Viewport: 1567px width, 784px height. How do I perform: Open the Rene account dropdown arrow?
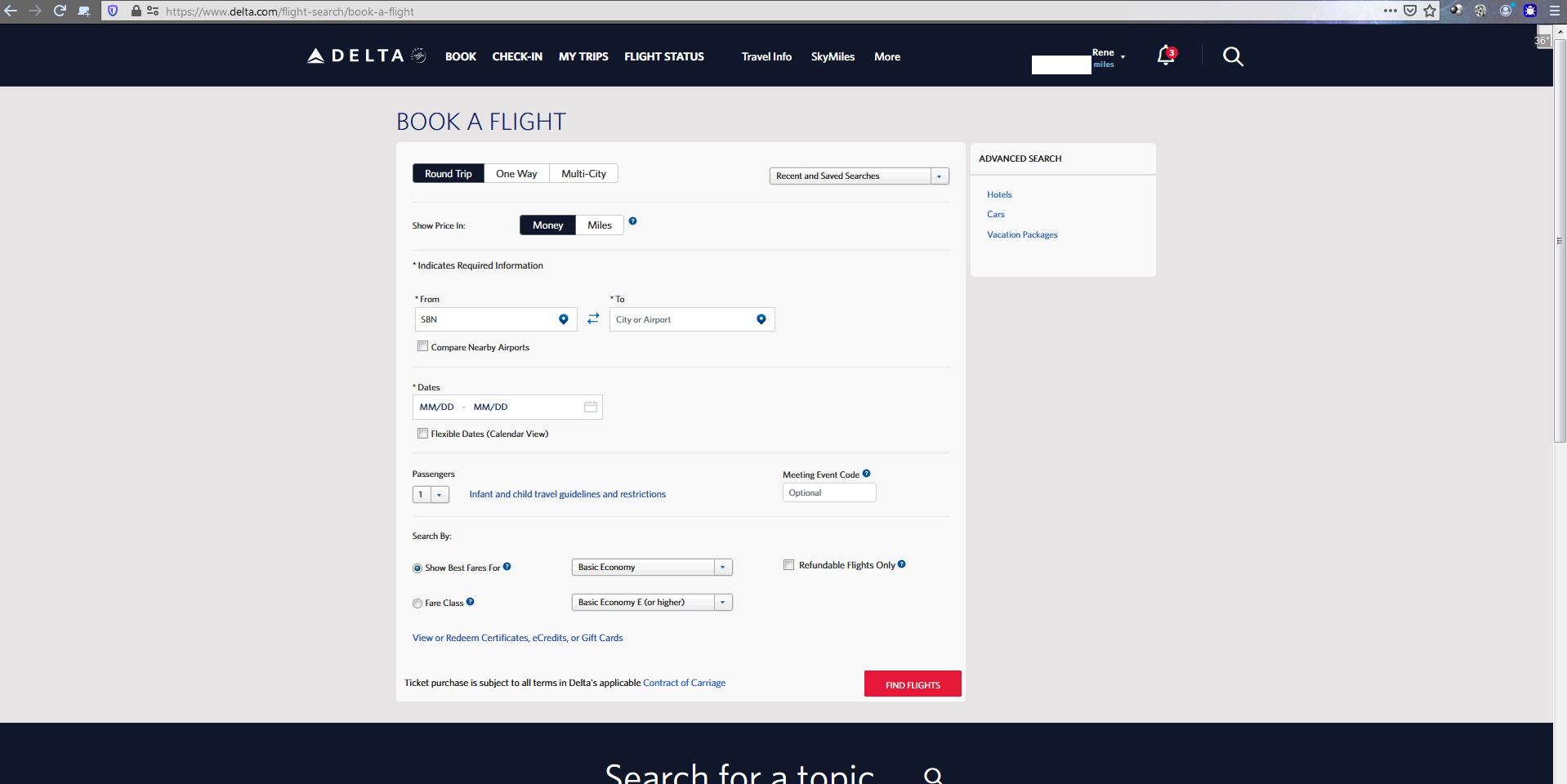click(1123, 56)
